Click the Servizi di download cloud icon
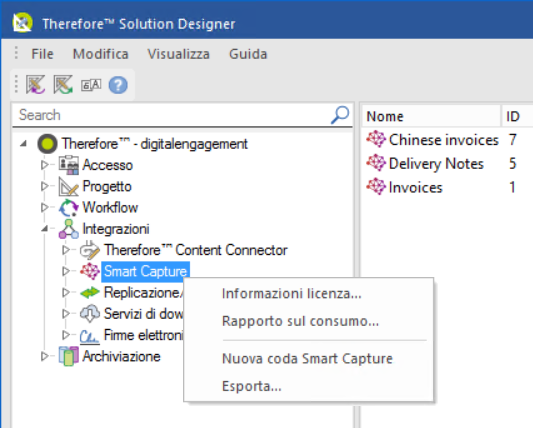The image size is (533, 428). (x=90, y=313)
